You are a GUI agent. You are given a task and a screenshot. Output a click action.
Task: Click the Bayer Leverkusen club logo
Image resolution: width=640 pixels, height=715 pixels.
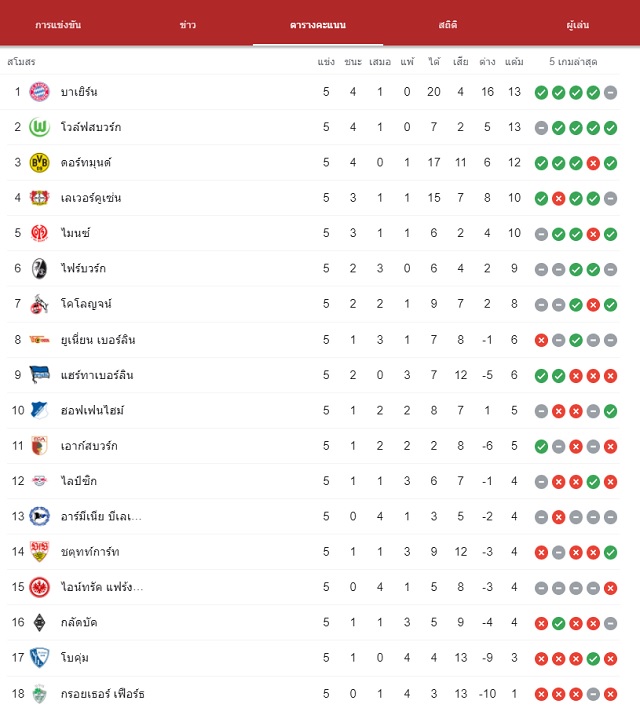(x=39, y=198)
